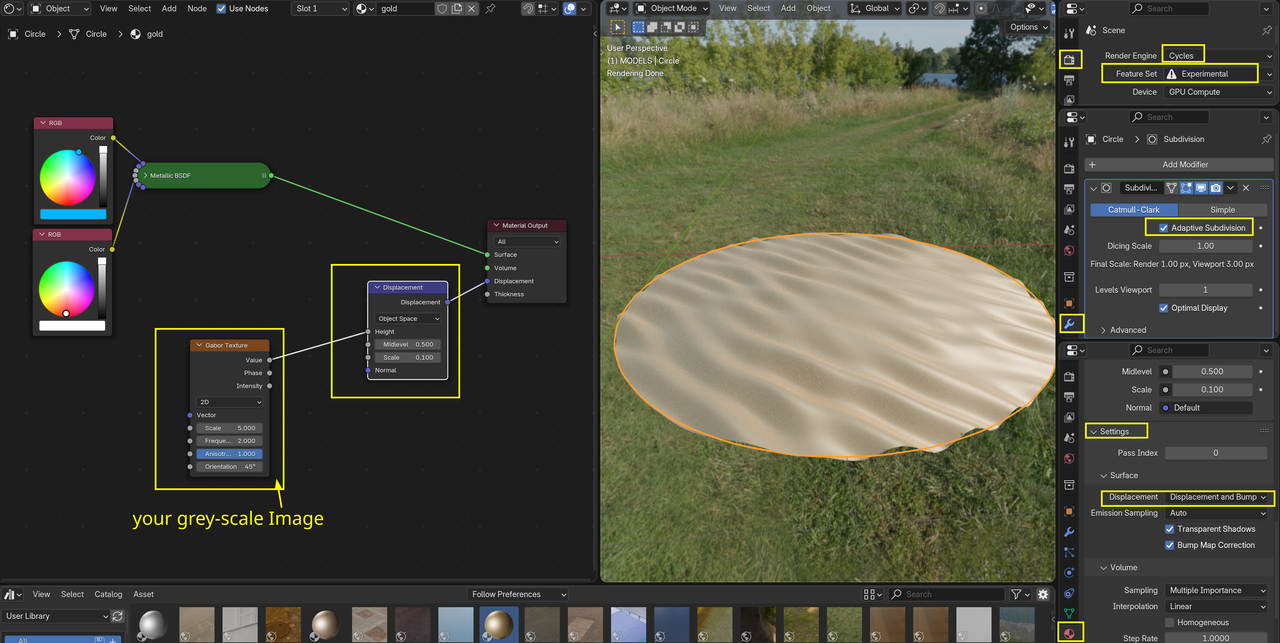Toggle Bump Map Correction checkbox
The image size is (1280, 643).
click(1170, 545)
